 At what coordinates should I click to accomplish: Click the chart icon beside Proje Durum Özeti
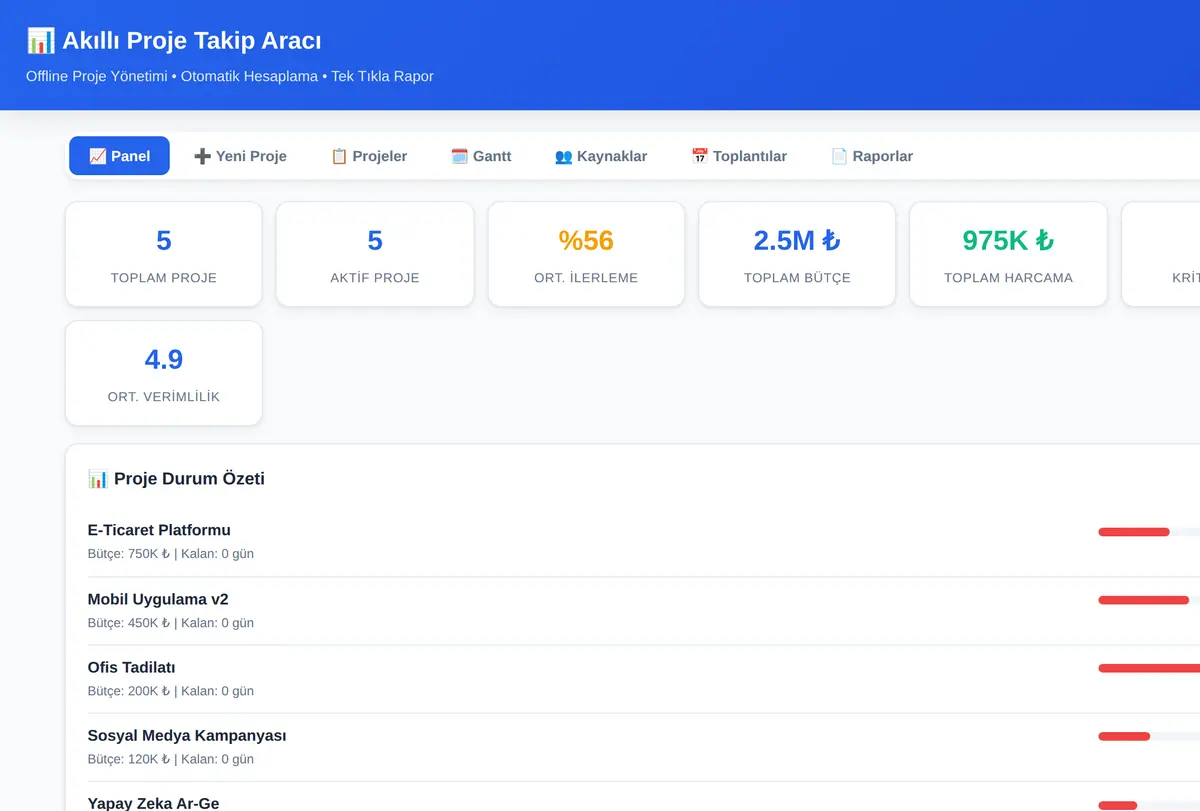(98, 479)
